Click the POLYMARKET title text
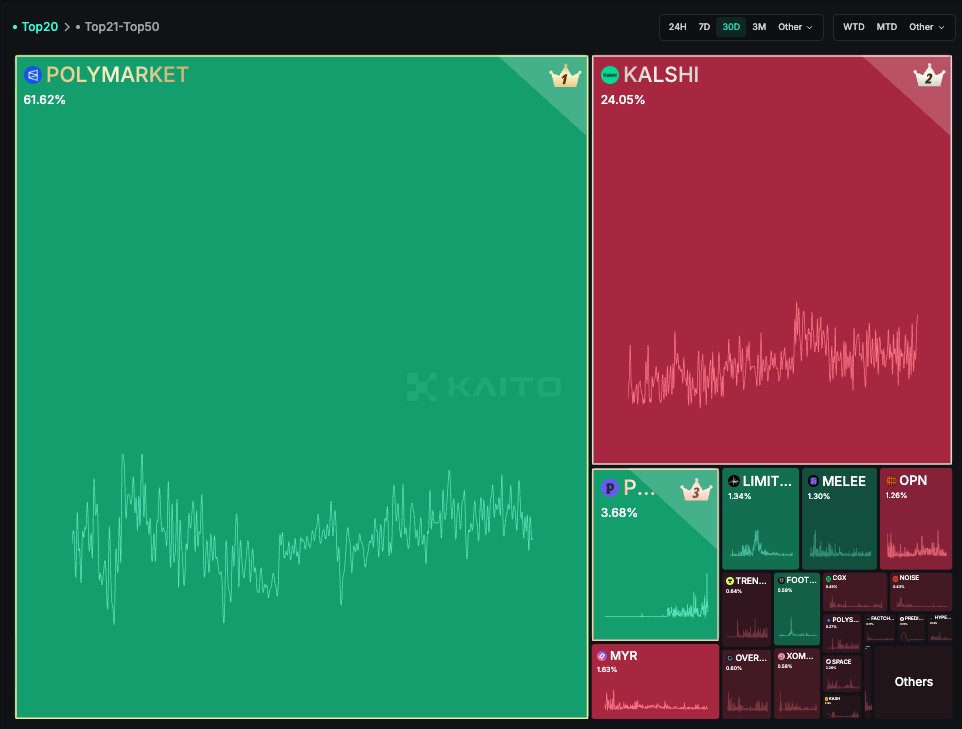Viewport: 962px width, 729px height. (x=117, y=75)
